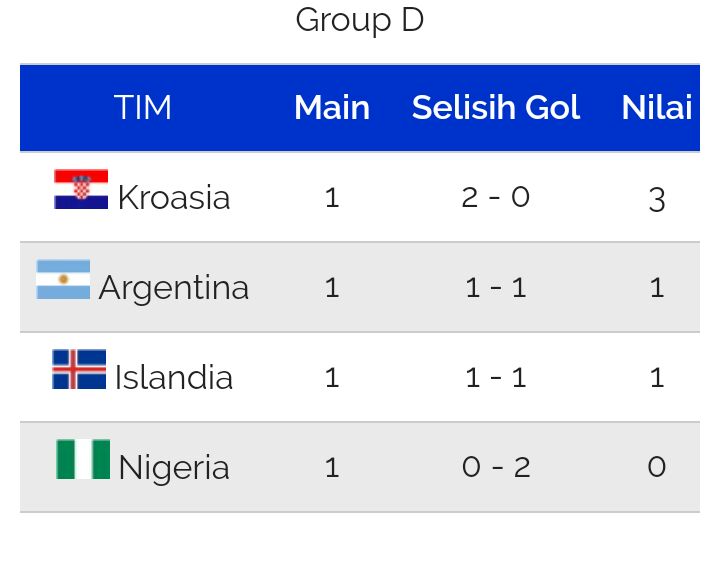Click the TIM column header
Screen dimensions: 720x588
[x=143, y=107]
